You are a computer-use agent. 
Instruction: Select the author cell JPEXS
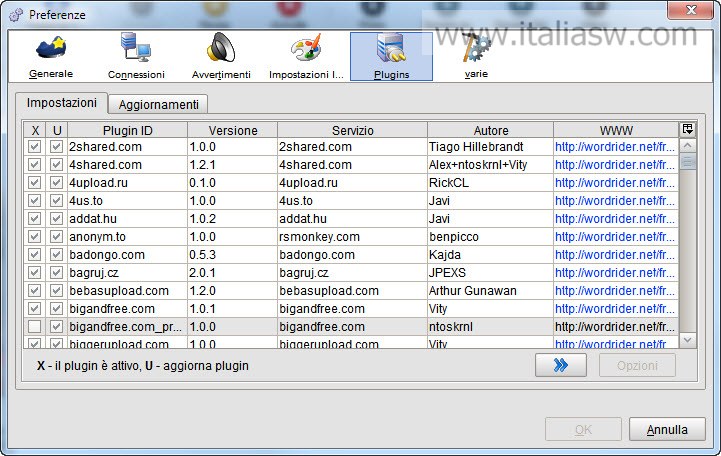coord(491,273)
